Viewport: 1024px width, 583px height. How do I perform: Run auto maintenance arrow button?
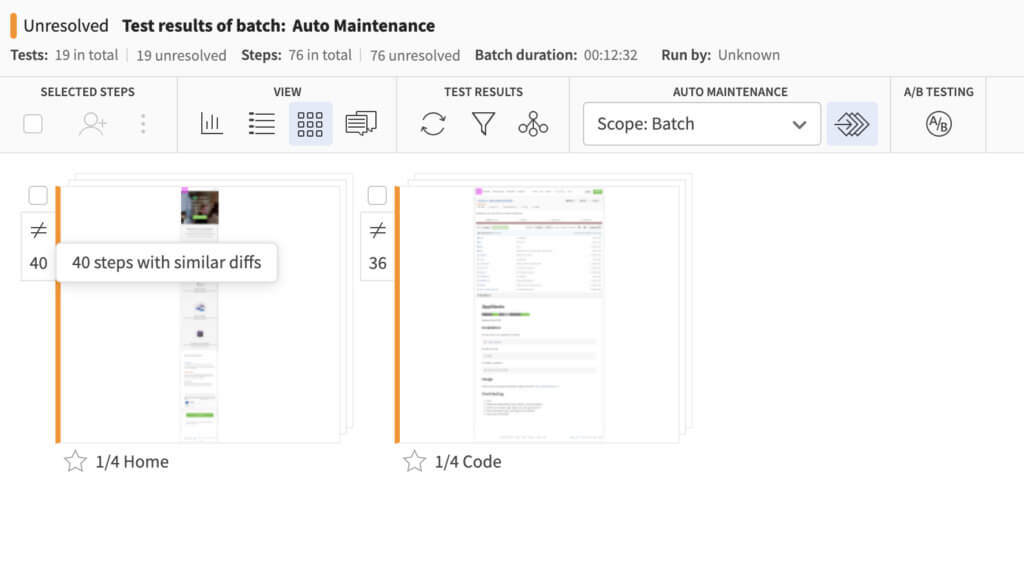tap(851, 124)
